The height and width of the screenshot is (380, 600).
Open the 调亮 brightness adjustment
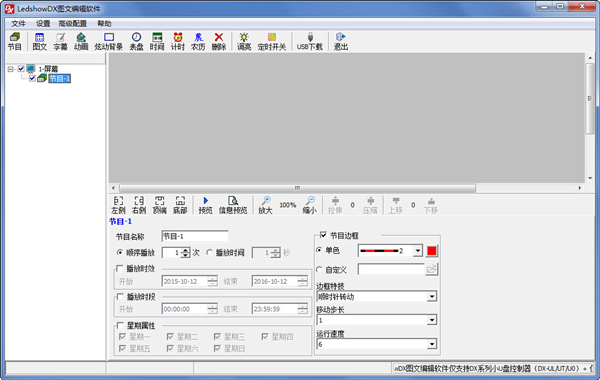[x=244, y=41]
